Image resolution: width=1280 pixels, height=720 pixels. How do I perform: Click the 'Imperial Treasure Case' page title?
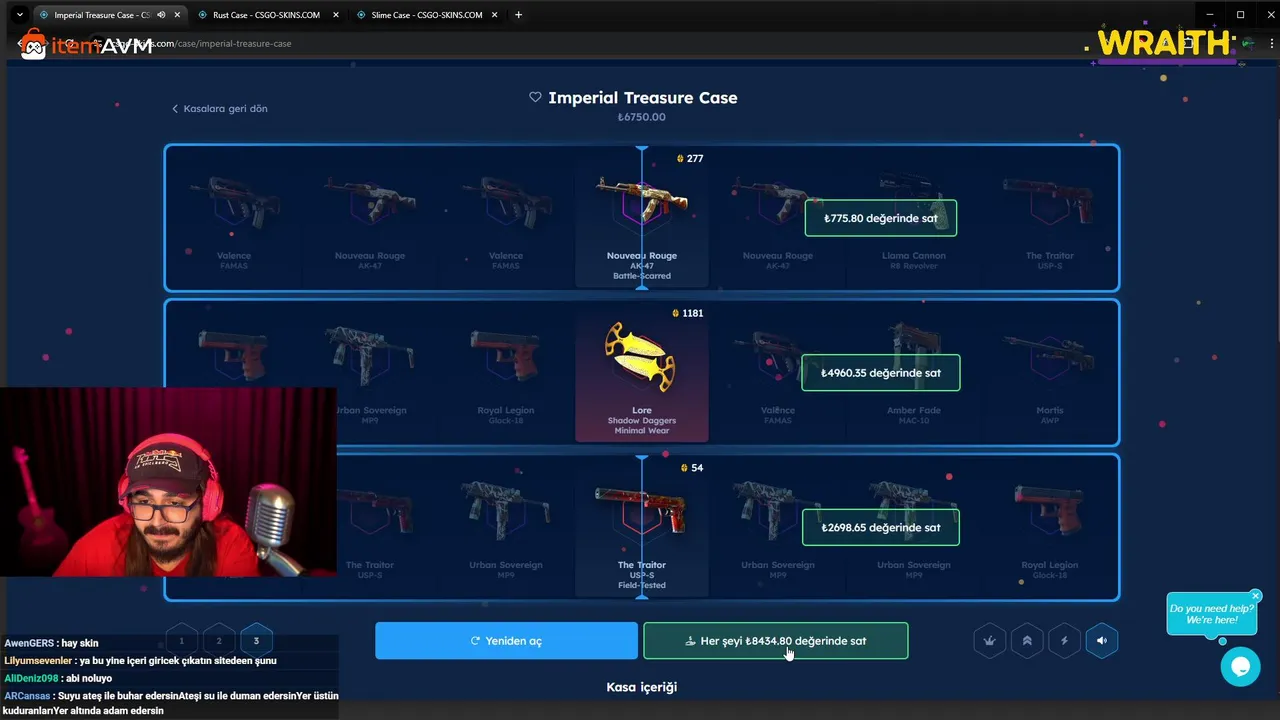click(643, 98)
